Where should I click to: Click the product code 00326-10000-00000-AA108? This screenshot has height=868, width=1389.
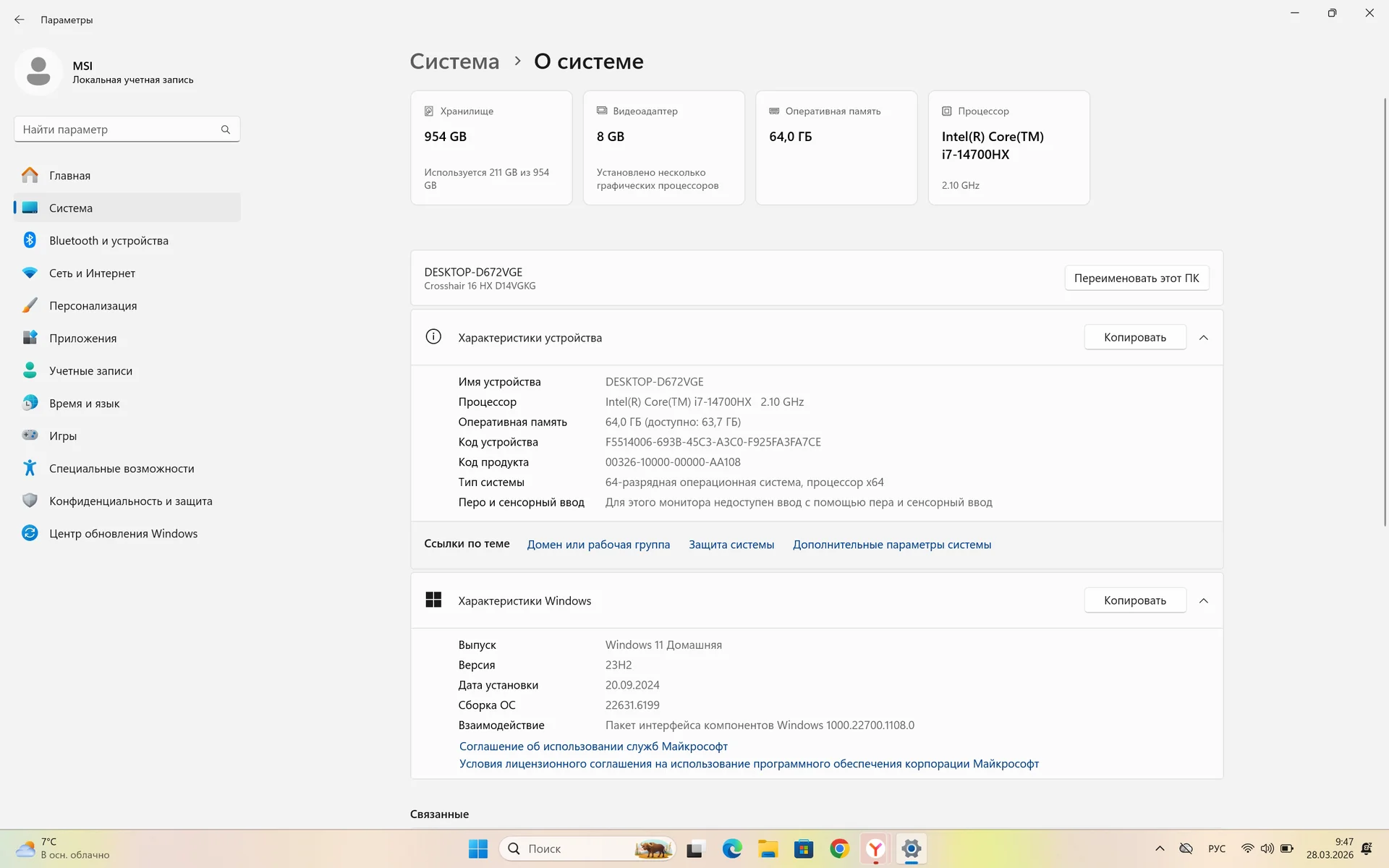[x=673, y=462]
